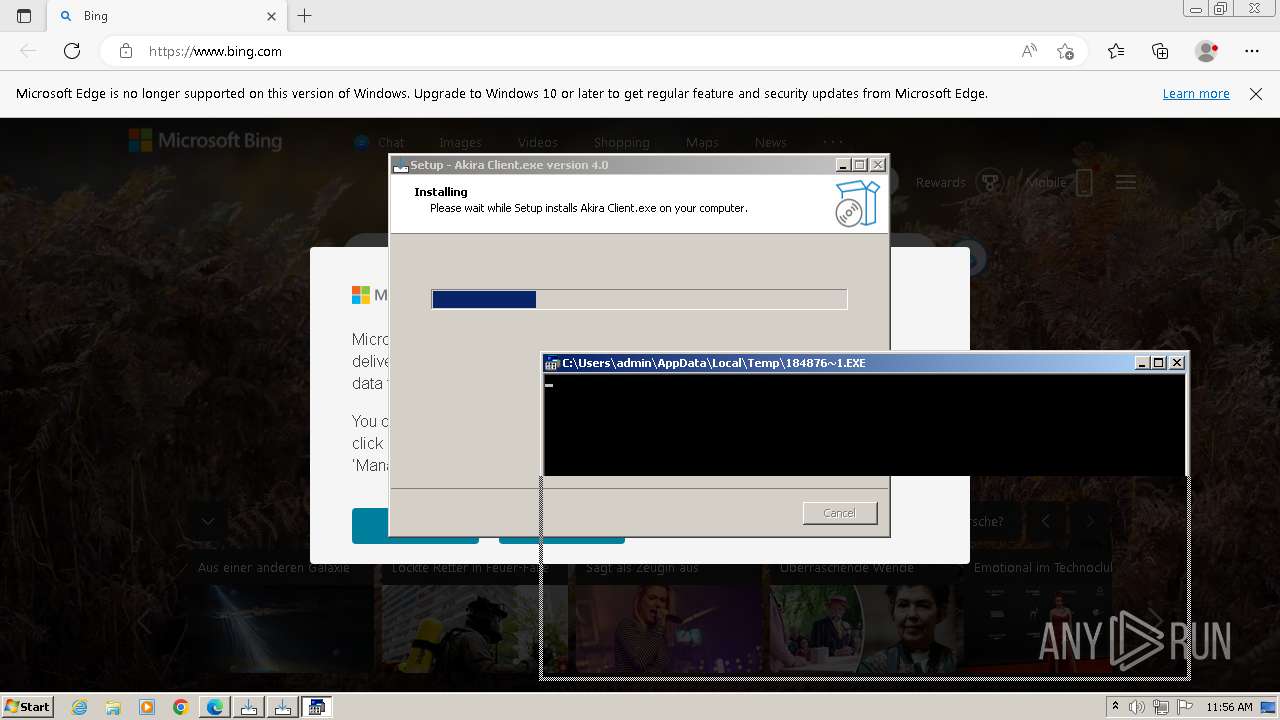Open network status tray icon
Viewport: 1280px width, 720px height.
point(1161,707)
